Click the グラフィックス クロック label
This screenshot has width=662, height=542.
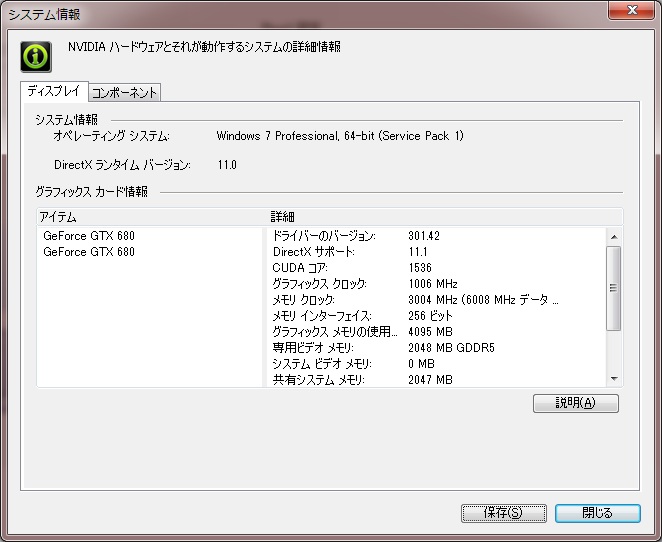click(320, 284)
